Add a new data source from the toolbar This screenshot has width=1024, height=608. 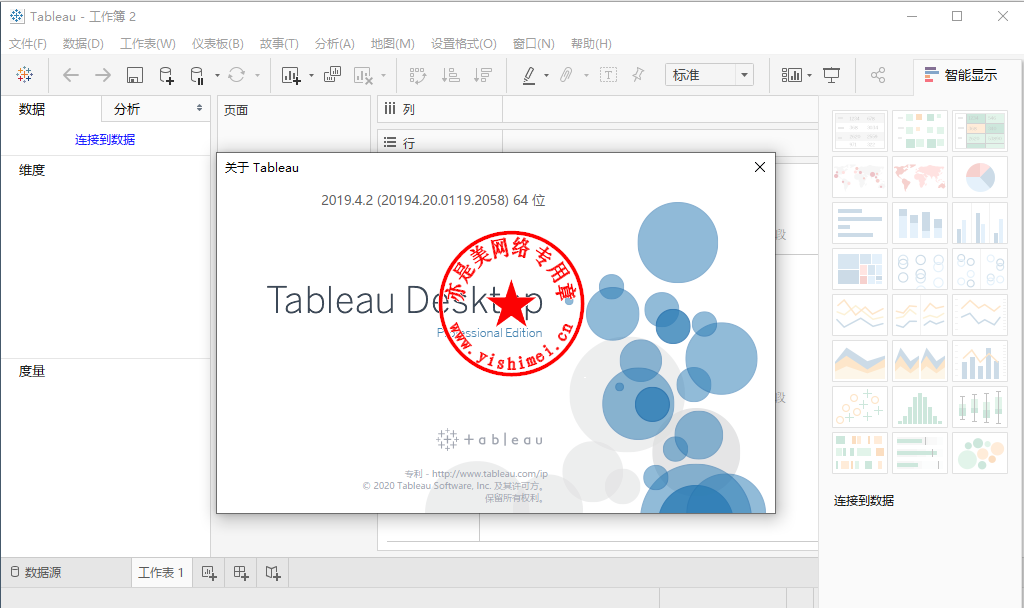pyautogui.click(x=167, y=75)
